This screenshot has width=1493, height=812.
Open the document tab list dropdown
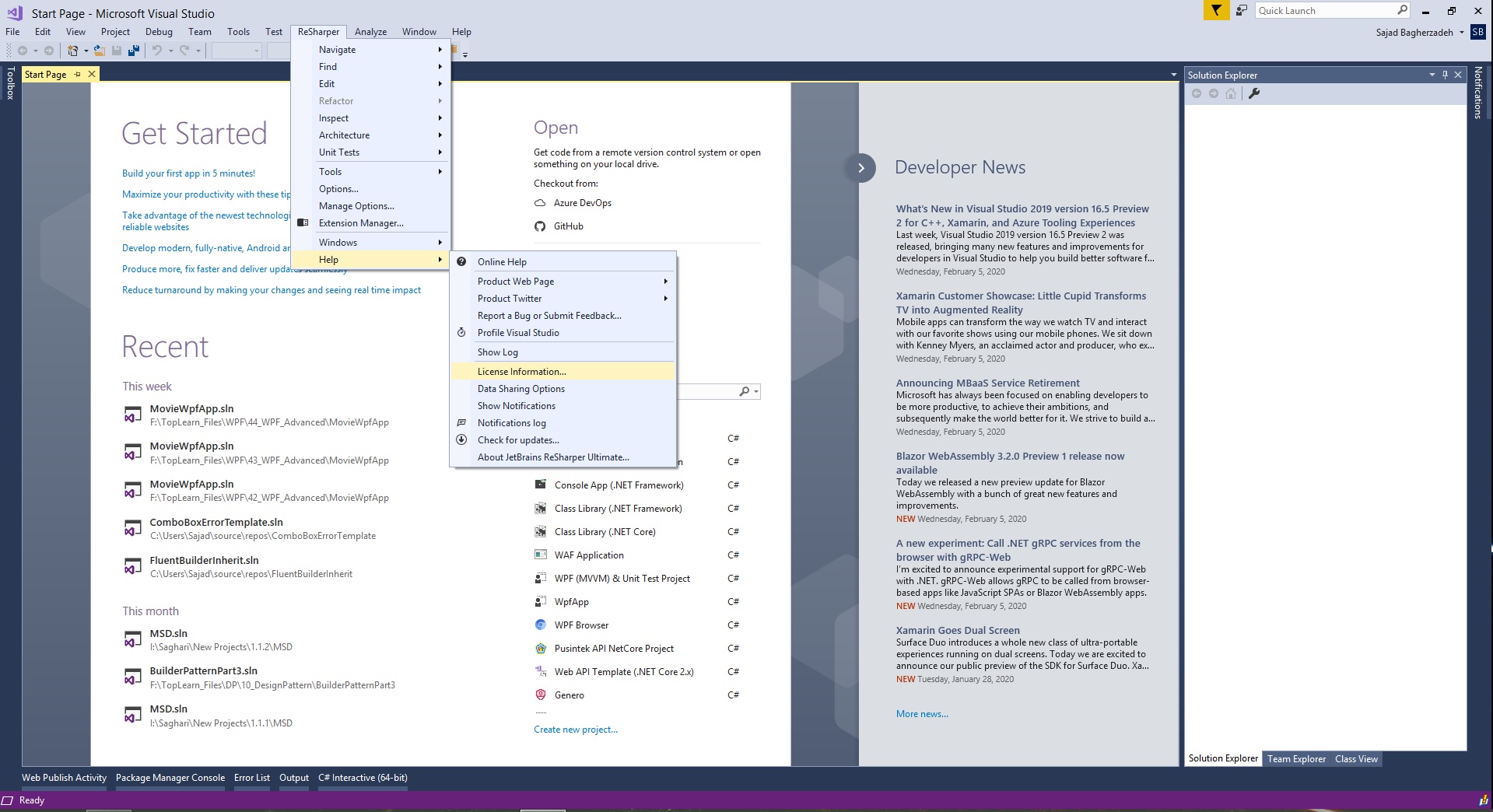pos(1173,75)
